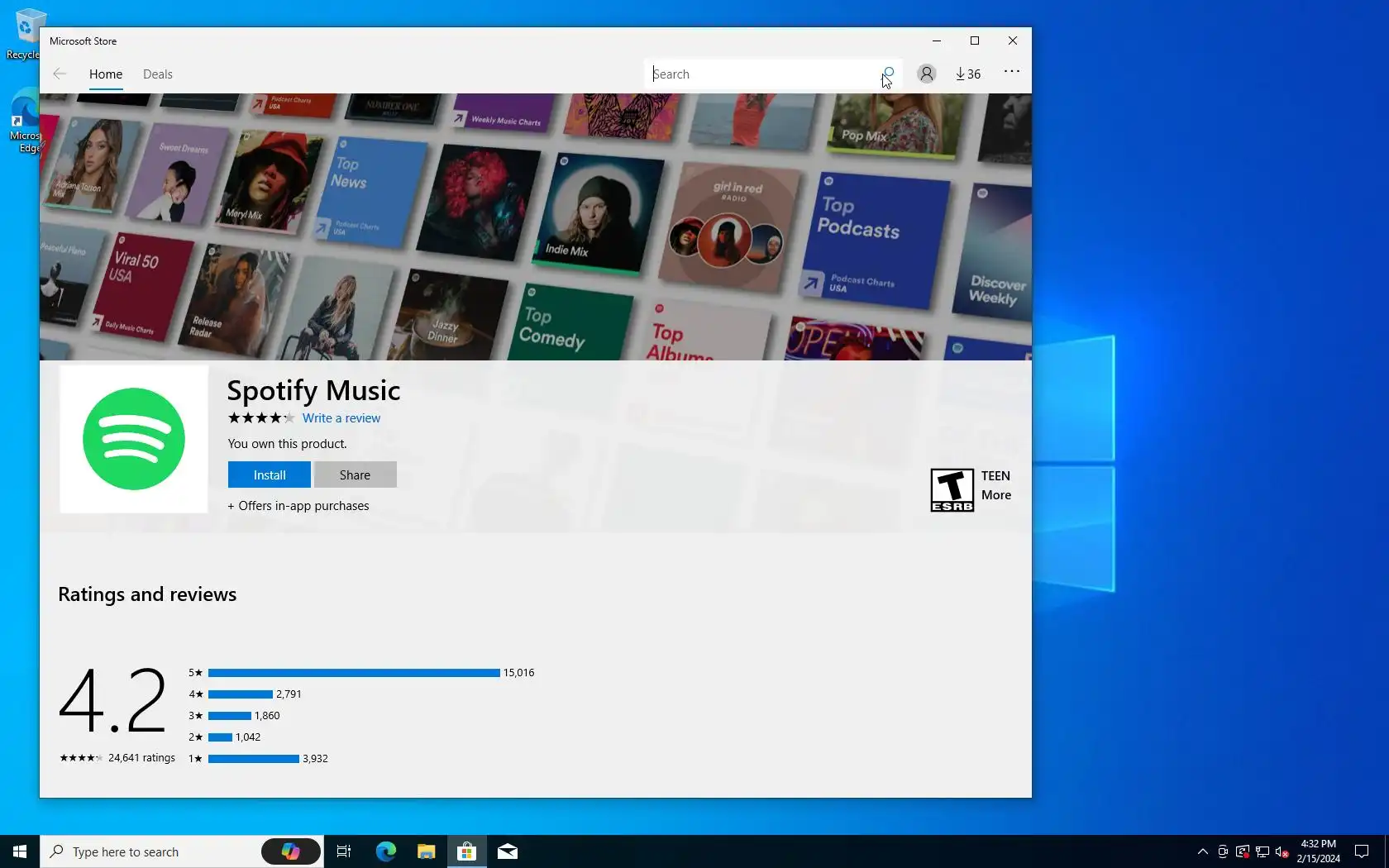Select the Microsoft Edge desktop shortcut
The height and width of the screenshot is (868, 1389).
[x=25, y=122]
